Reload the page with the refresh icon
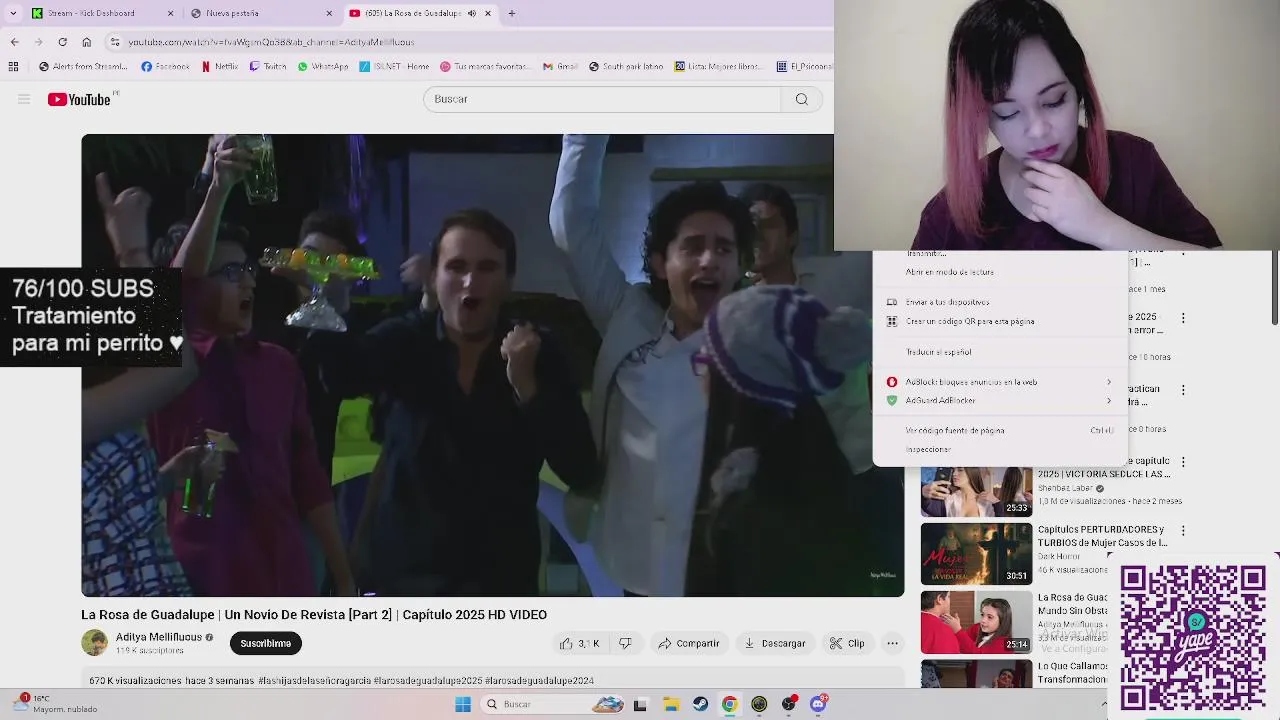The image size is (1280, 720). point(62,42)
